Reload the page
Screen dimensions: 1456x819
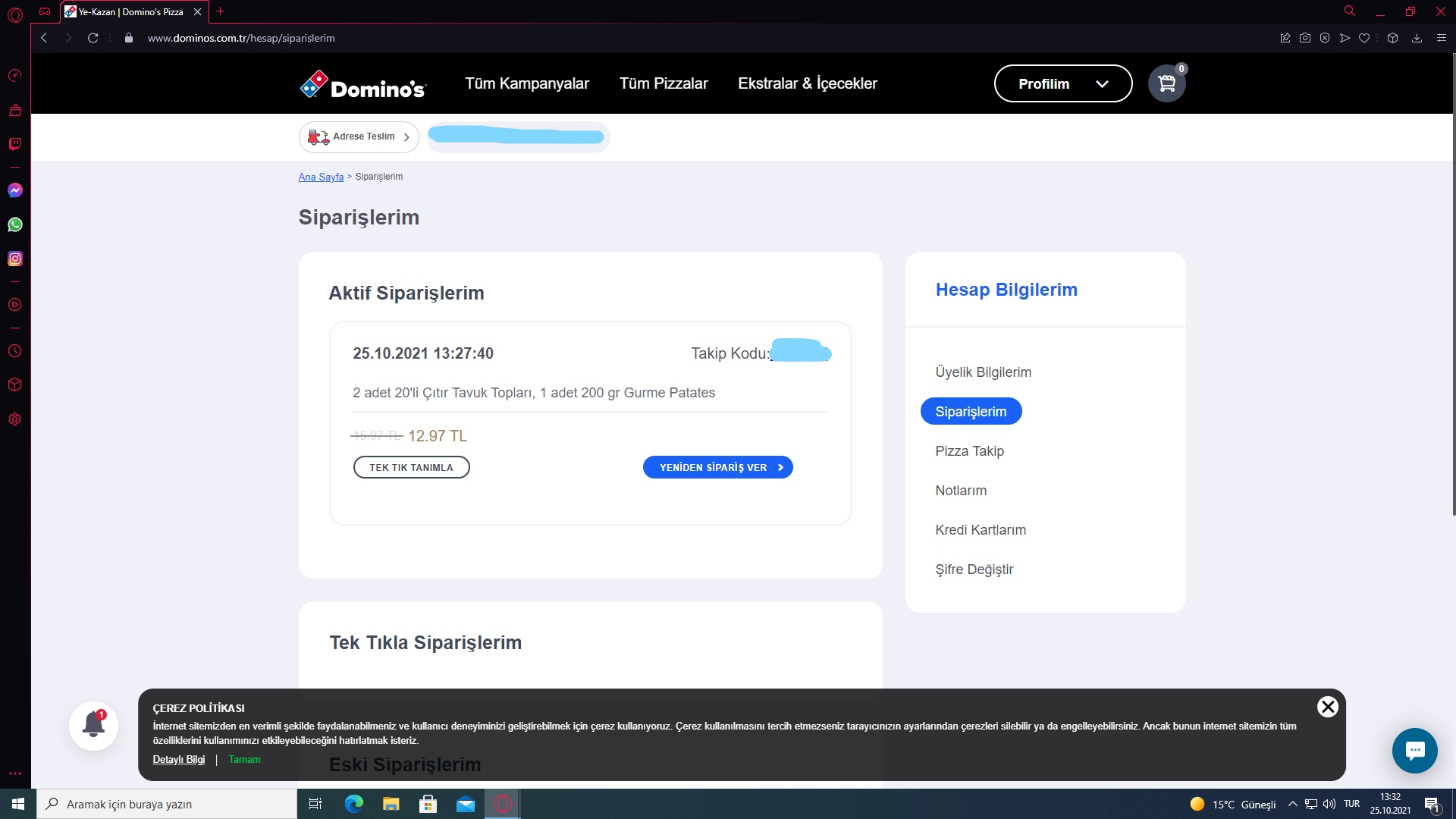pyautogui.click(x=93, y=38)
